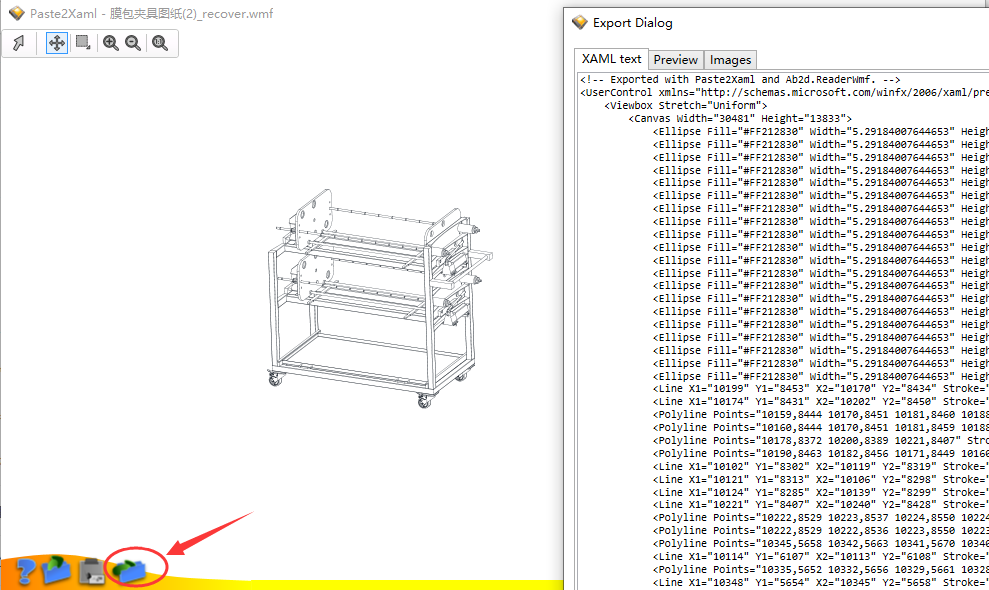This screenshot has height=590, width=989.
Task: Switch to the Preview tab
Action: (x=675, y=59)
